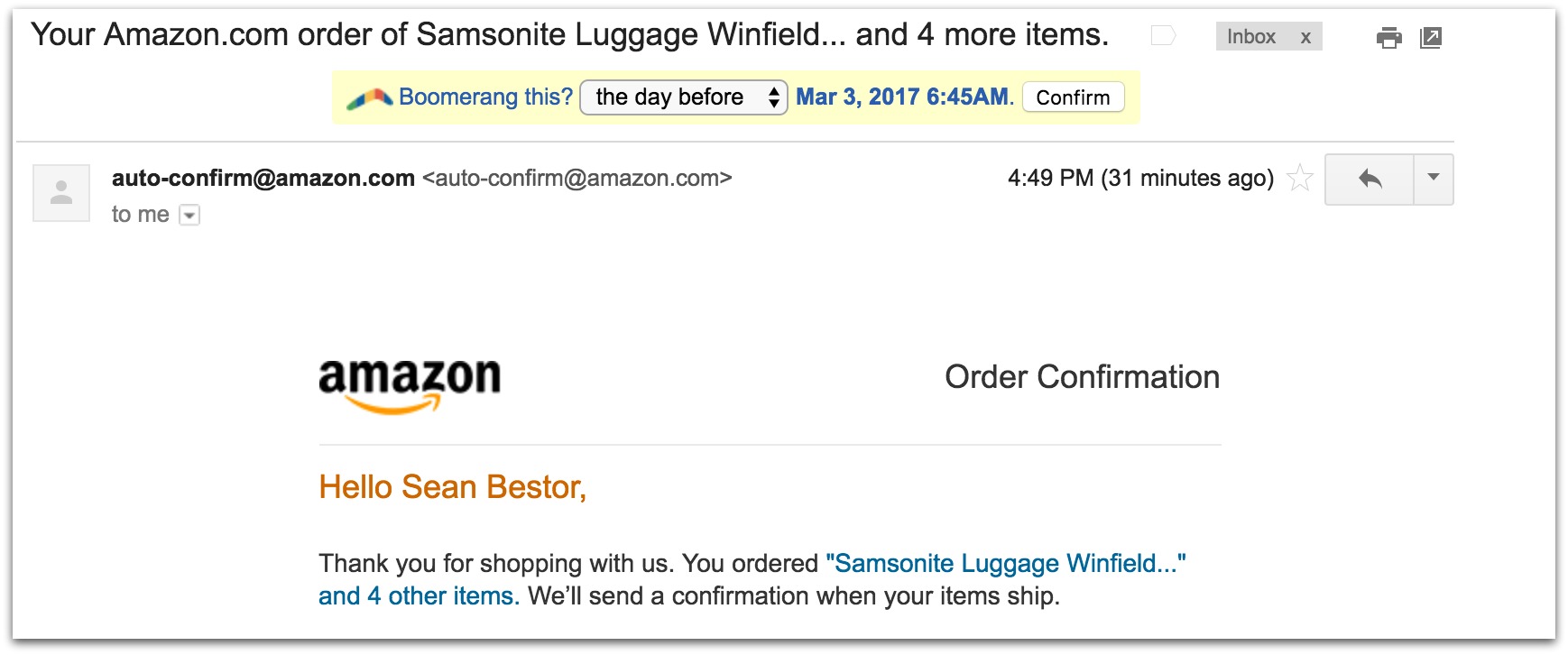Click the sender avatar placeholder

tap(61, 193)
